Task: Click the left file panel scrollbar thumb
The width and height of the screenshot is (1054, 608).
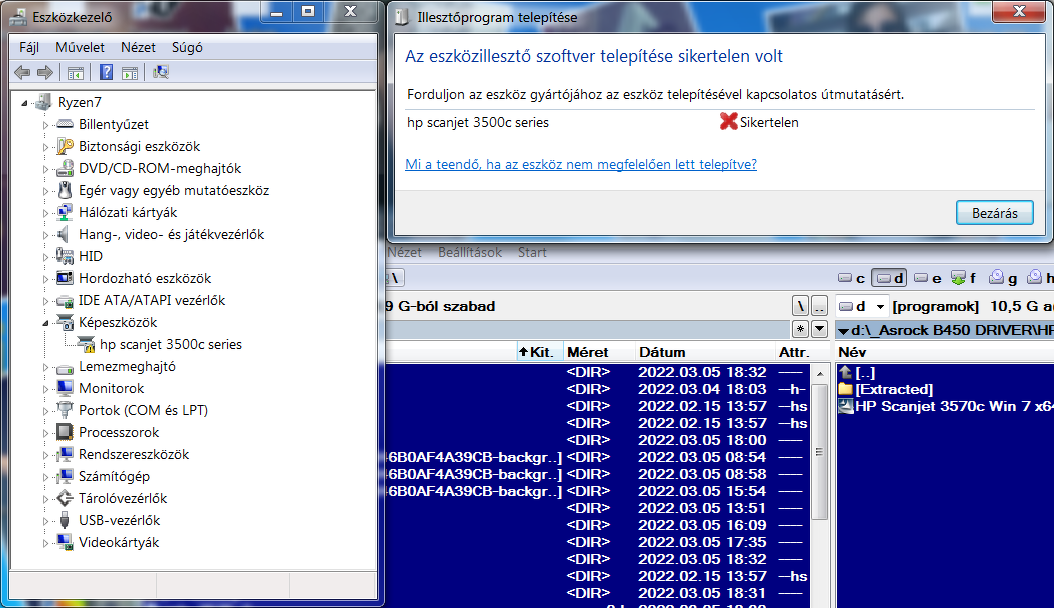Action: (819, 451)
